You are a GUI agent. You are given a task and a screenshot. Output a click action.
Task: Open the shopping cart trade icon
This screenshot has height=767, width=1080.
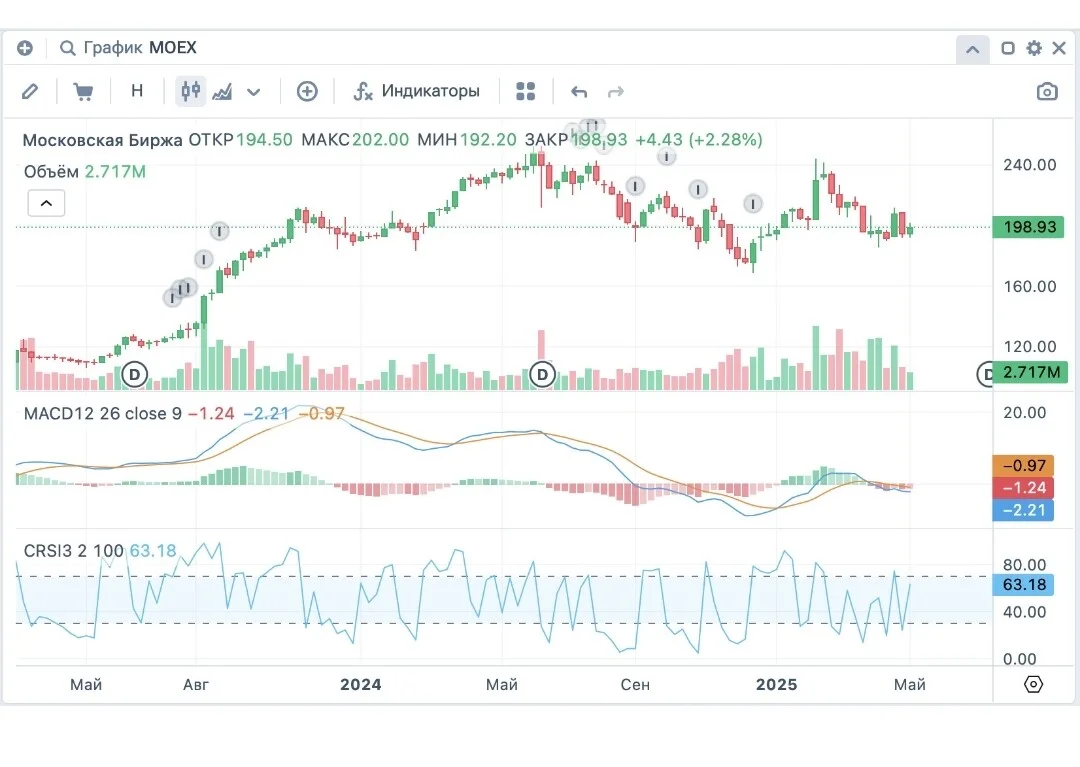pyautogui.click(x=83, y=92)
